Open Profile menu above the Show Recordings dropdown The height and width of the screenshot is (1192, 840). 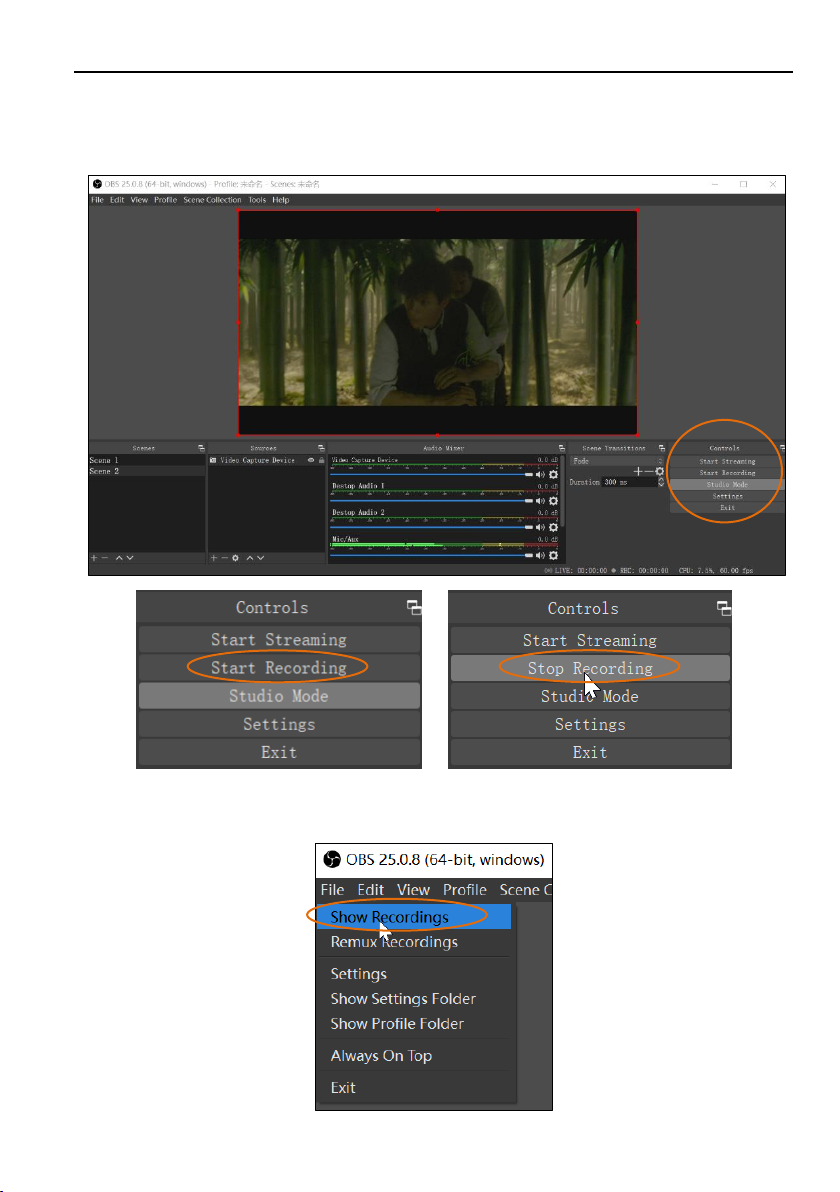(464, 889)
